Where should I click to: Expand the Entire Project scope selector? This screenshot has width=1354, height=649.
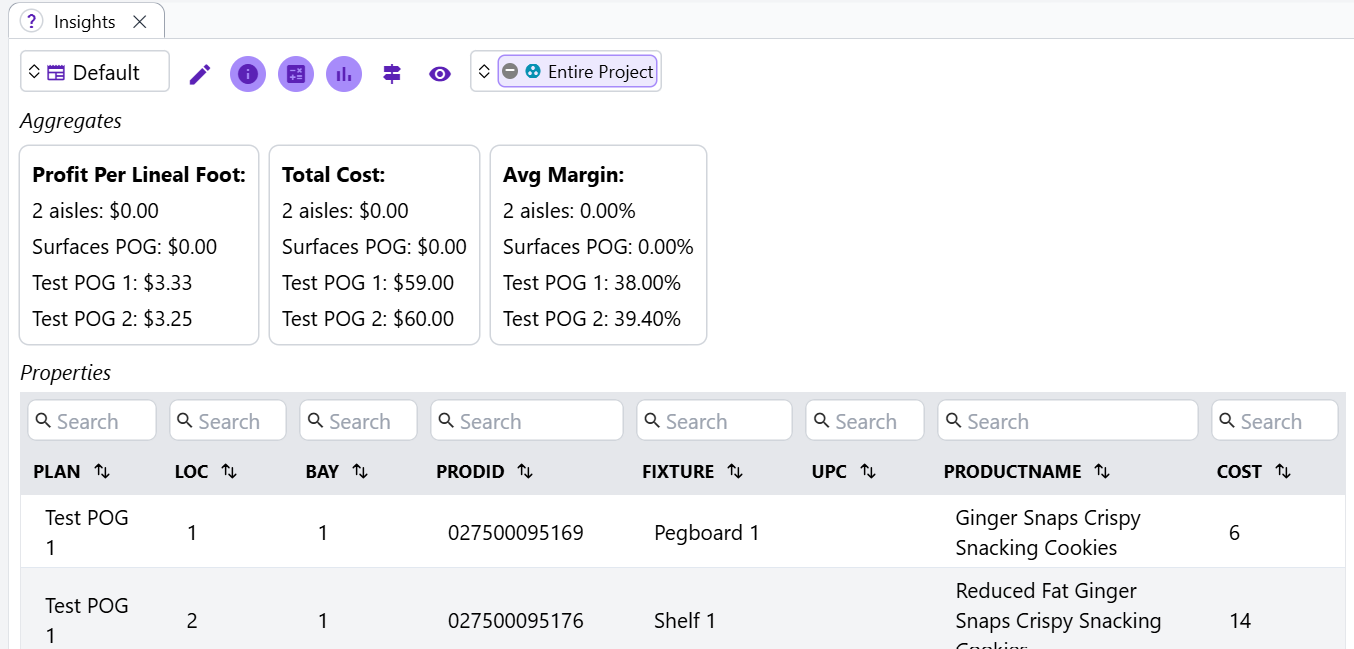[x=484, y=72]
